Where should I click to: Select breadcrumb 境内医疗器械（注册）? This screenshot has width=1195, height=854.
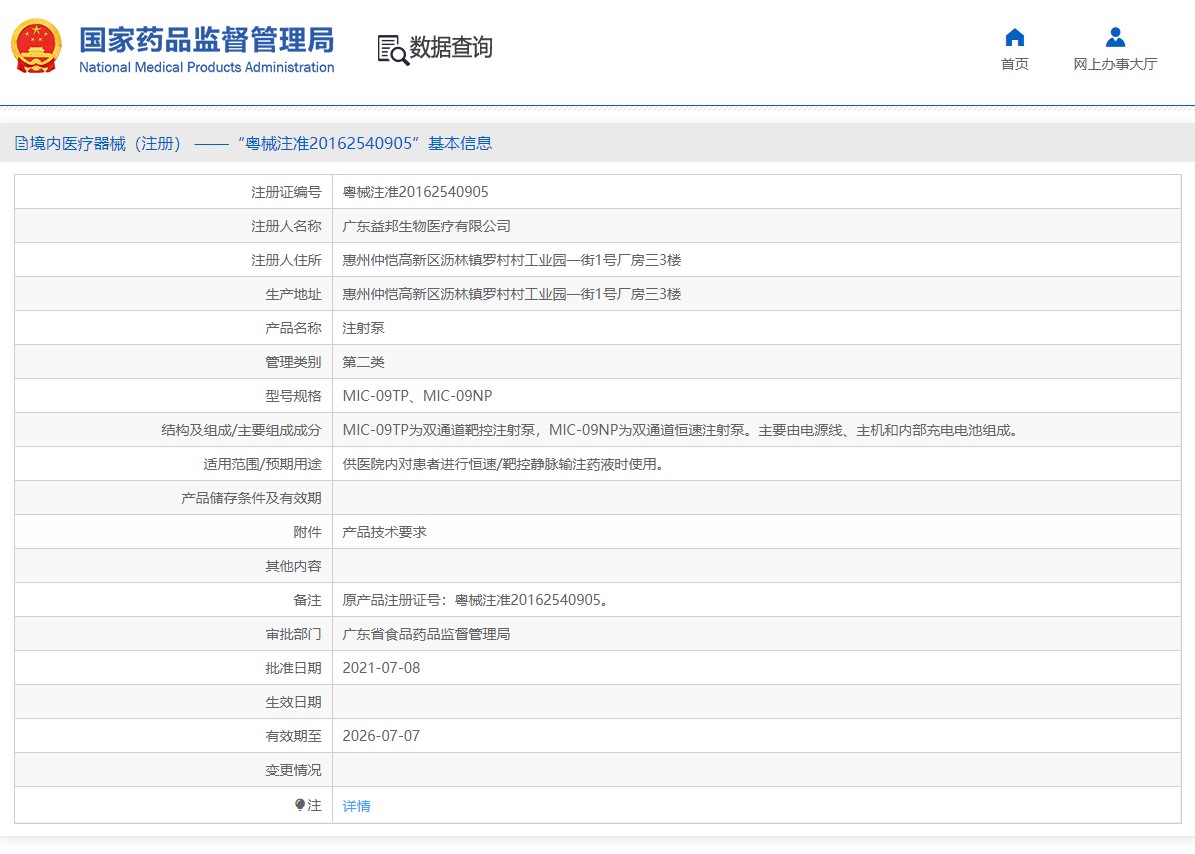[105, 143]
